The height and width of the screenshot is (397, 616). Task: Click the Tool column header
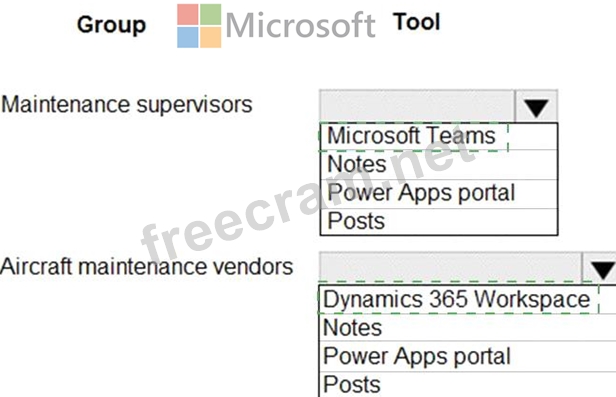click(417, 22)
